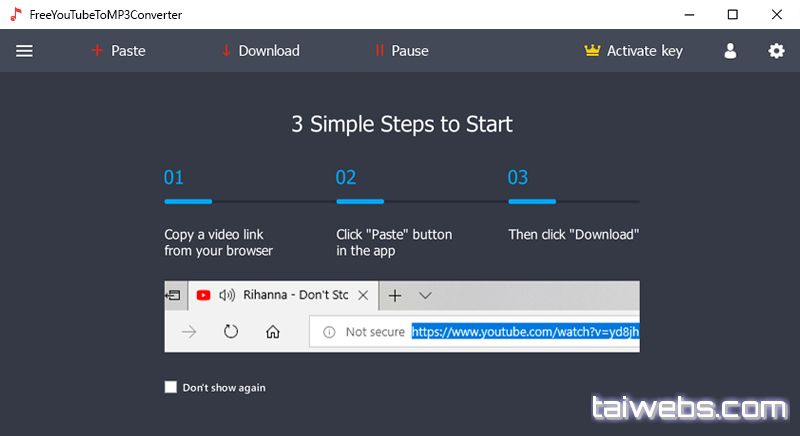Screen dimensions: 800x436
Task: Click the Download button
Action: point(261,51)
